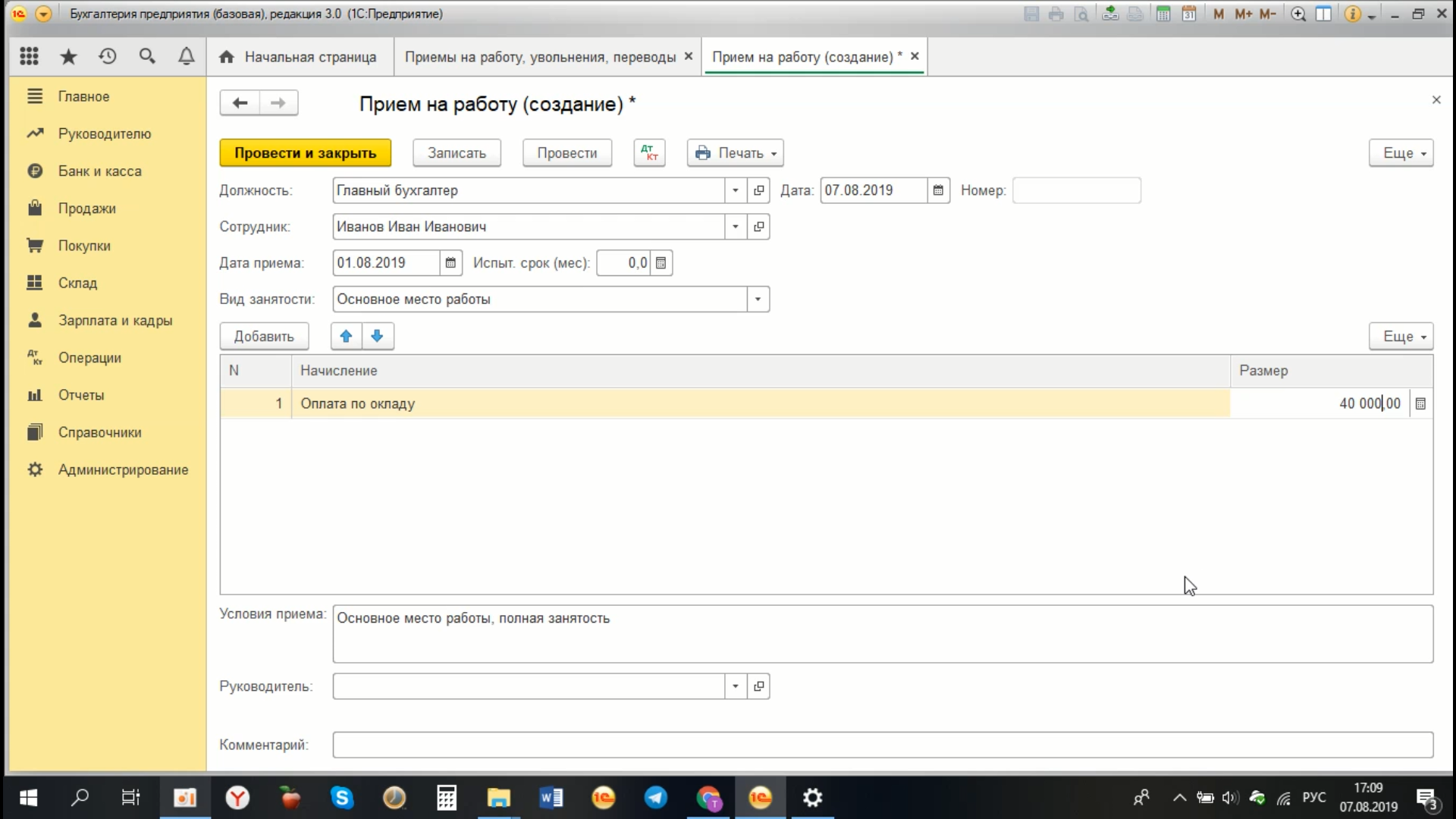1456x819 pixels.
Task: Open the Иванов Иван Иванович employee card
Action: tap(758, 227)
